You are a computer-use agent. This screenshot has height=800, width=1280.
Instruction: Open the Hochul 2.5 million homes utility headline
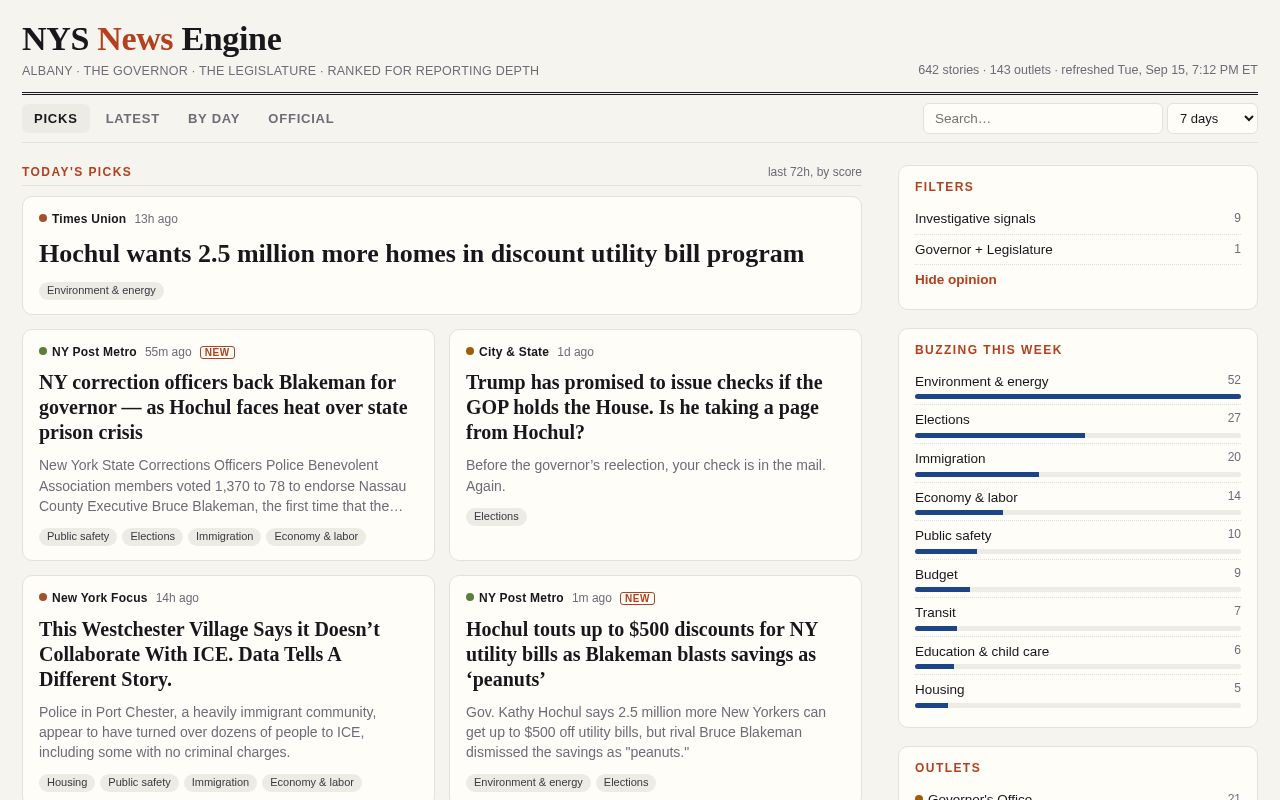click(x=421, y=254)
